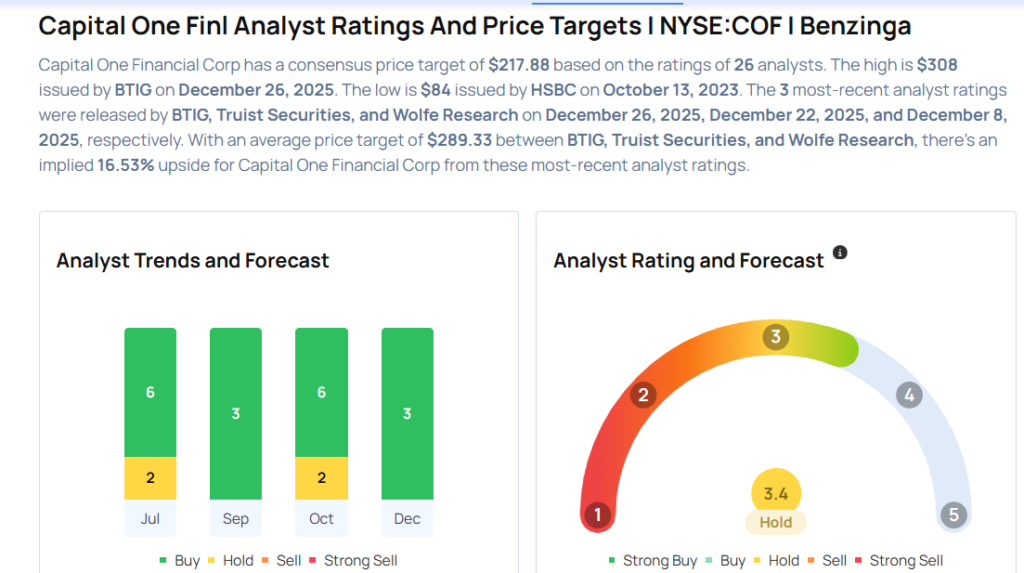Click gauge marker number 3
The image size is (1024, 573).
click(x=775, y=337)
